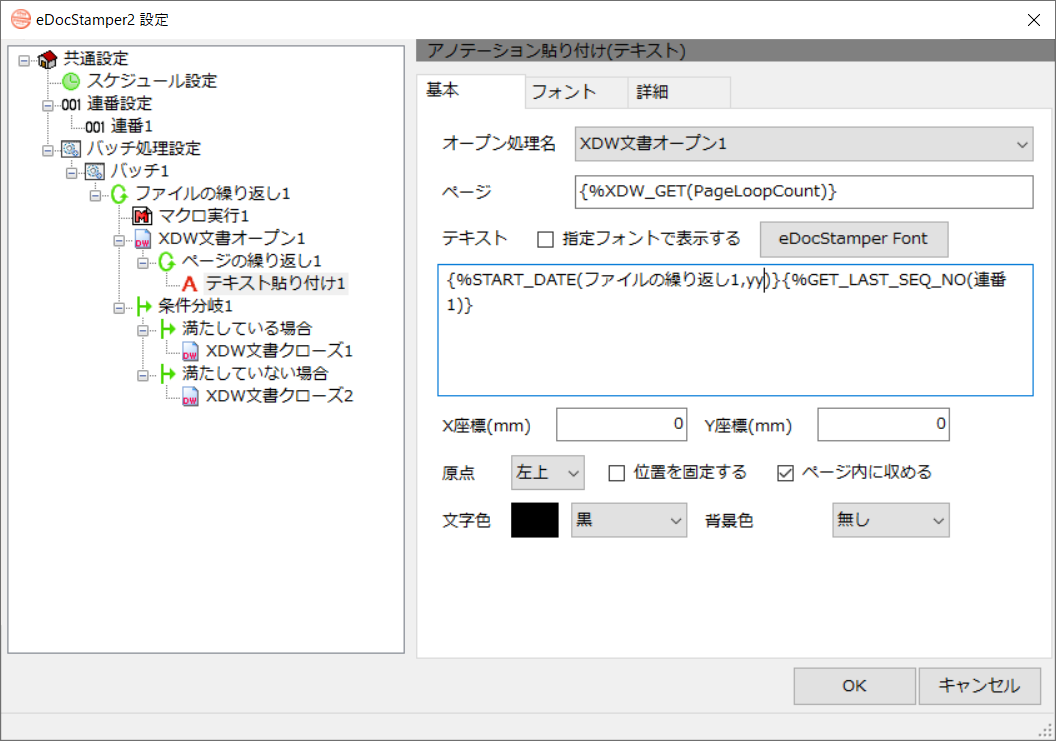The height and width of the screenshot is (741, 1056).
Task: Open the 原点 左上 dropdown
Action: 548,473
